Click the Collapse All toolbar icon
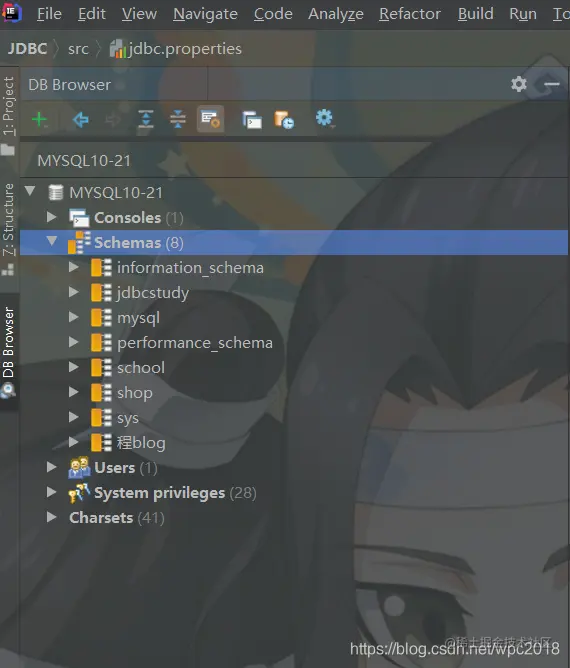Screen dimensions: 570x668 pyautogui.click(x=178, y=119)
